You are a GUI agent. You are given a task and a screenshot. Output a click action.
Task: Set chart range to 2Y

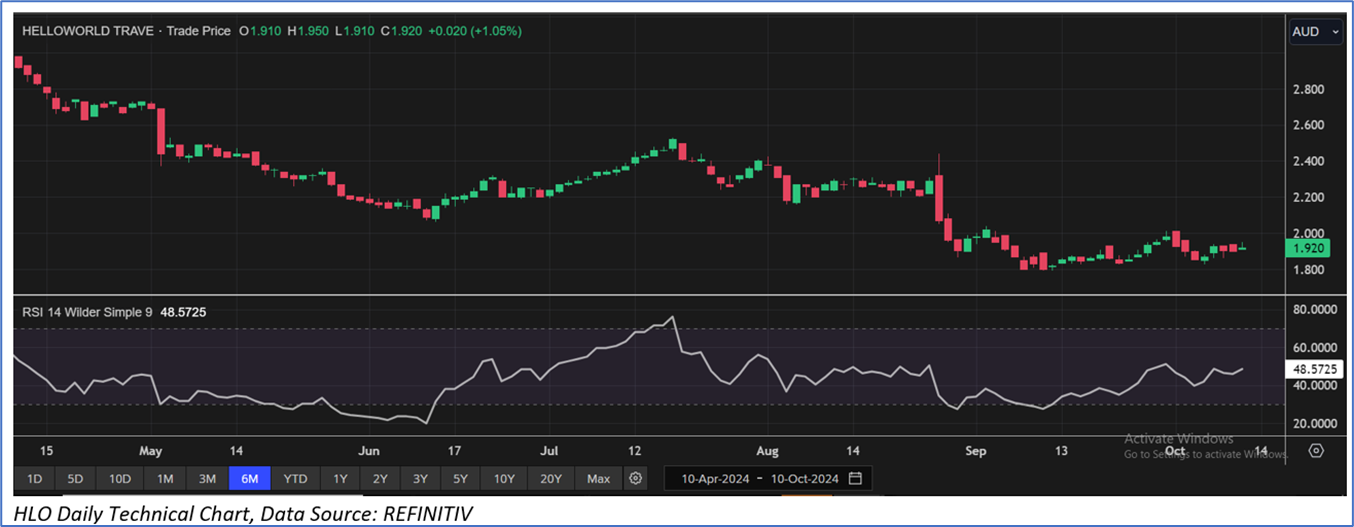(x=380, y=479)
